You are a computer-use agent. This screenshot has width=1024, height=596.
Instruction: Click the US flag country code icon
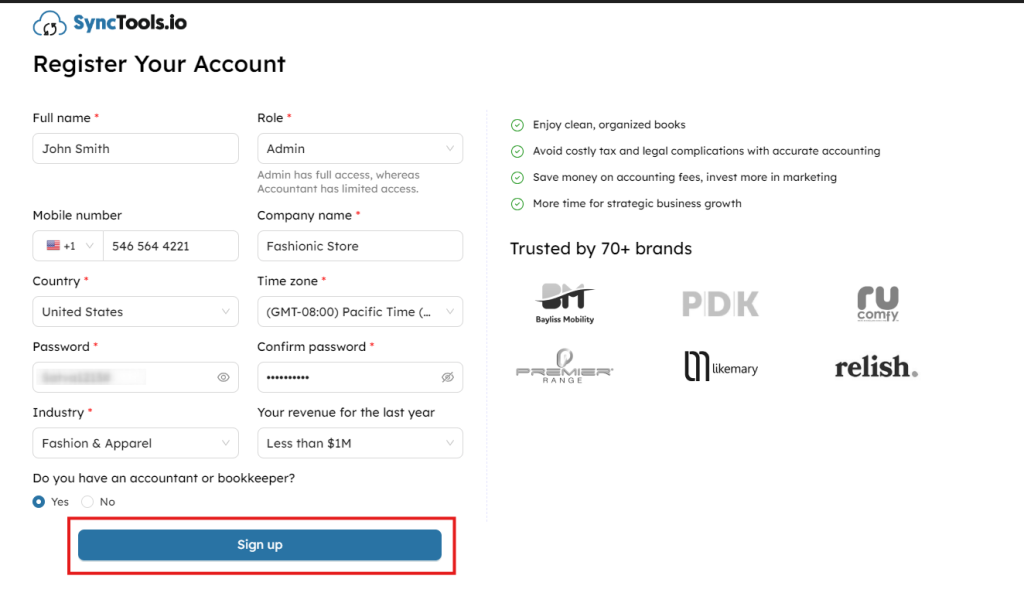click(x=54, y=246)
